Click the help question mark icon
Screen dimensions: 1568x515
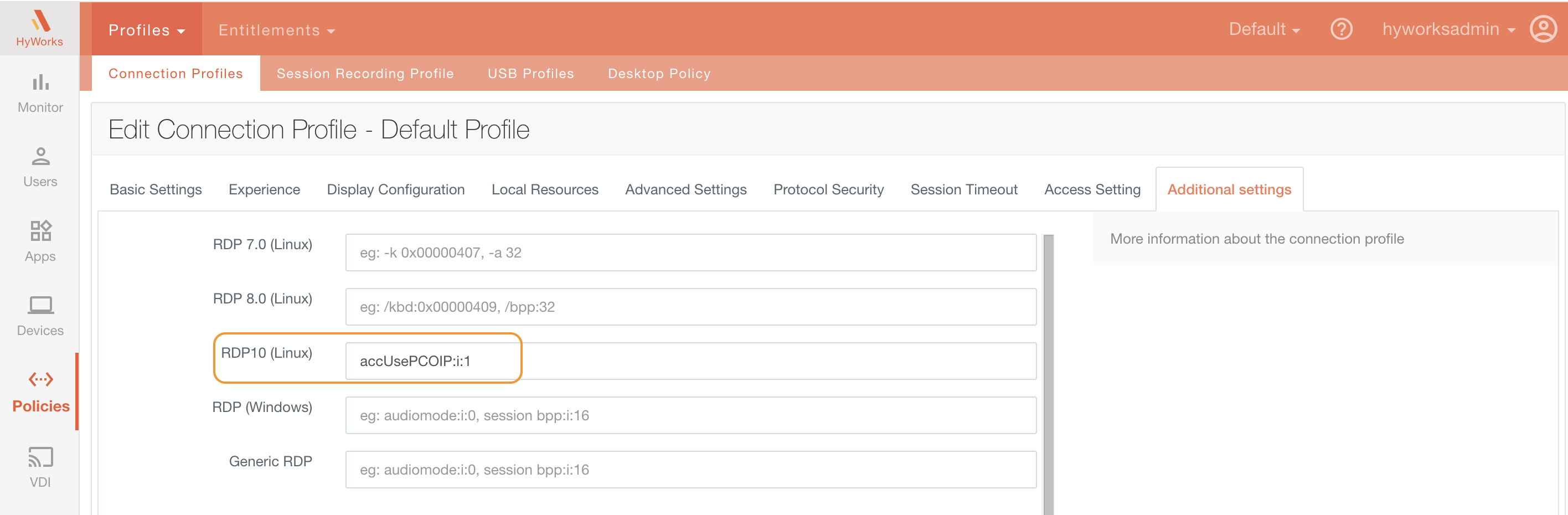[x=1341, y=29]
